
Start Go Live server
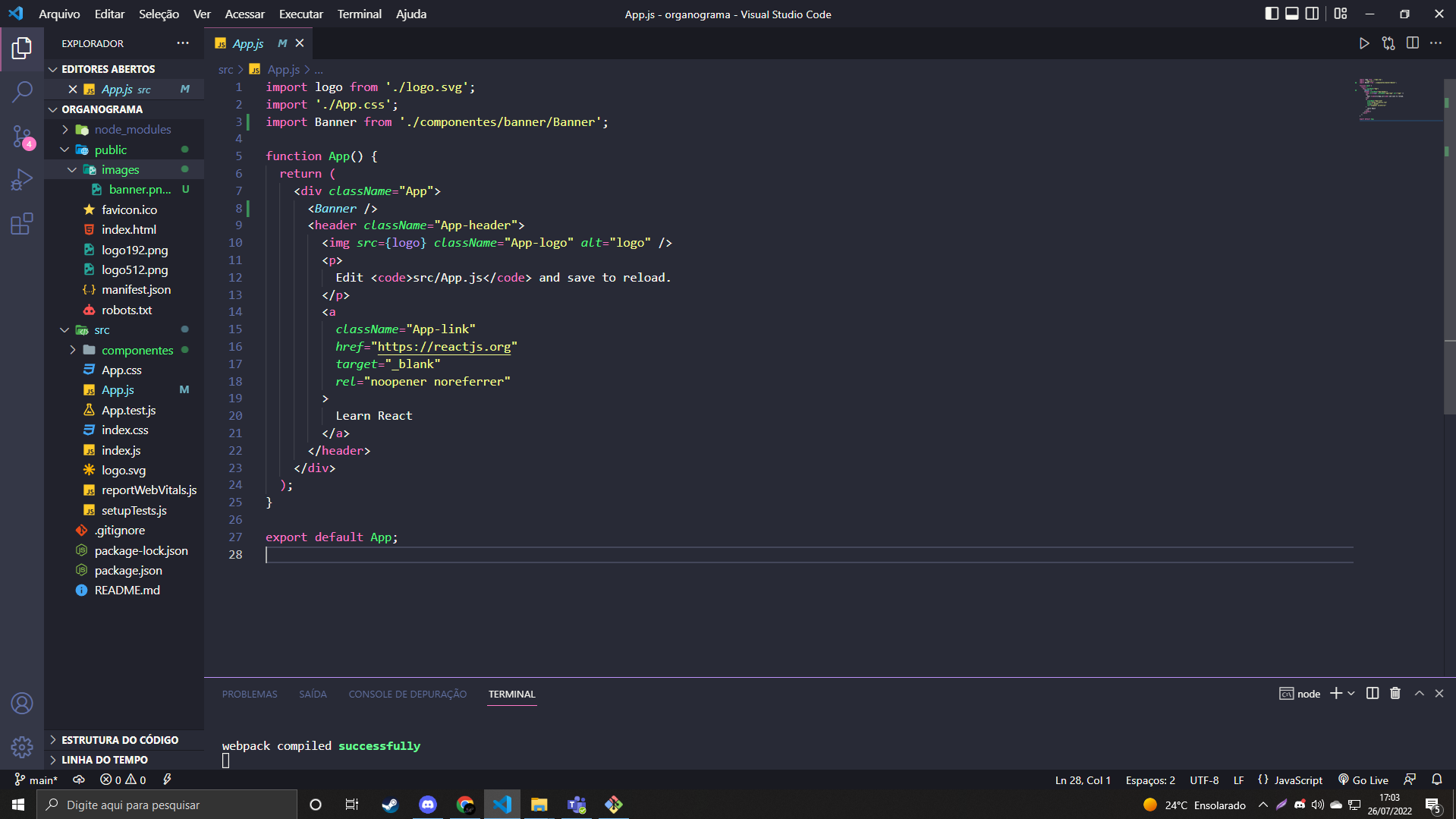(1363, 780)
